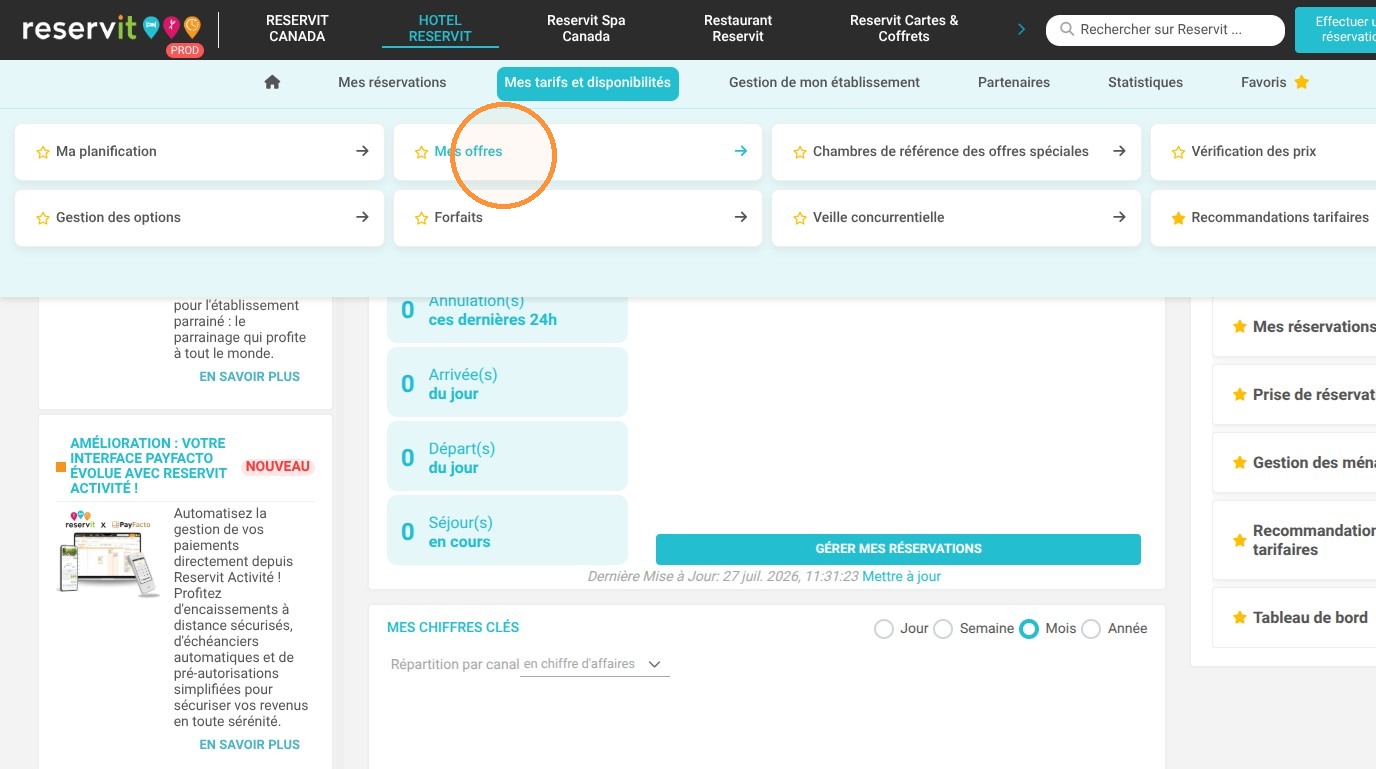Click the search magnifier icon
The image size is (1376, 769).
point(1067,30)
